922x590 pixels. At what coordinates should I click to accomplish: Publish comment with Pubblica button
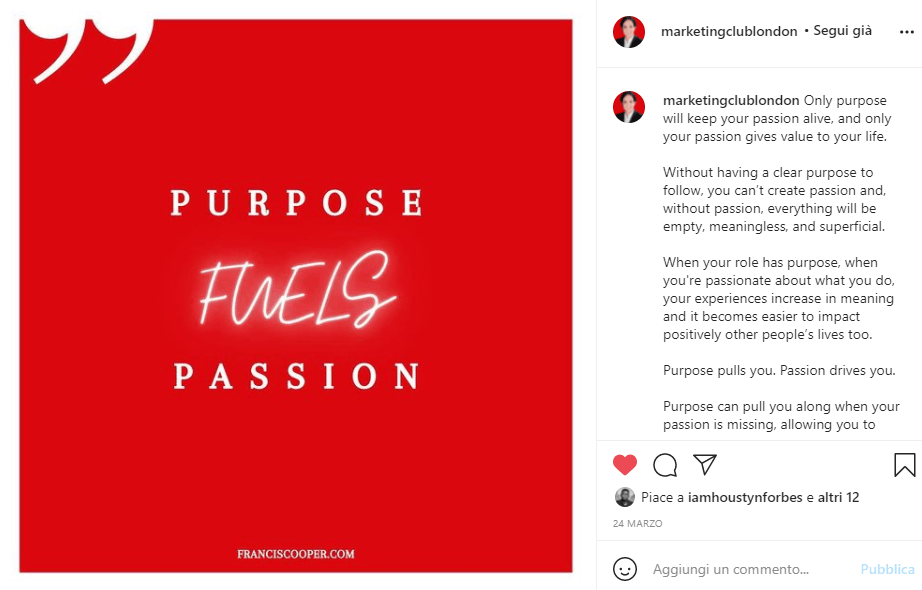click(x=887, y=569)
